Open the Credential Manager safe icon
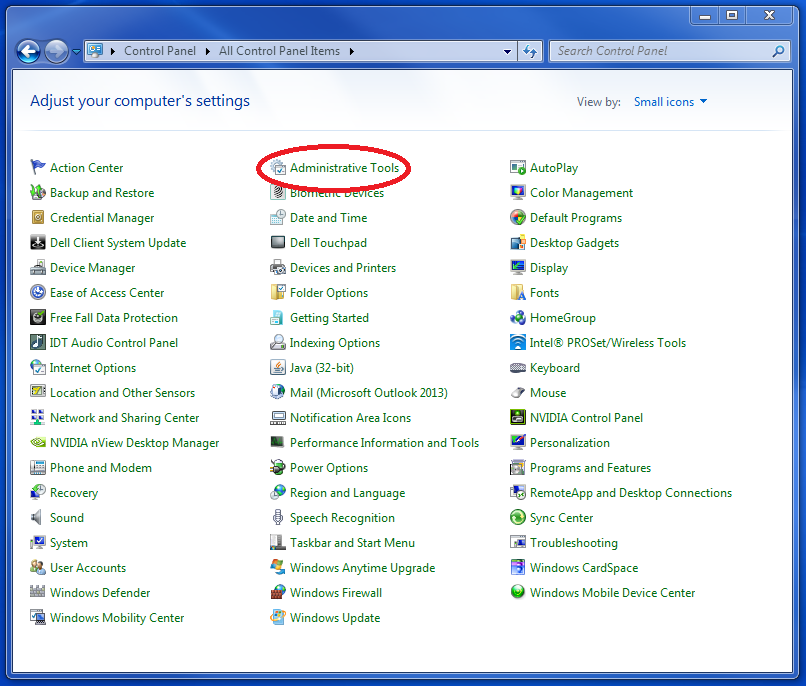806x686 pixels. tap(38, 217)
